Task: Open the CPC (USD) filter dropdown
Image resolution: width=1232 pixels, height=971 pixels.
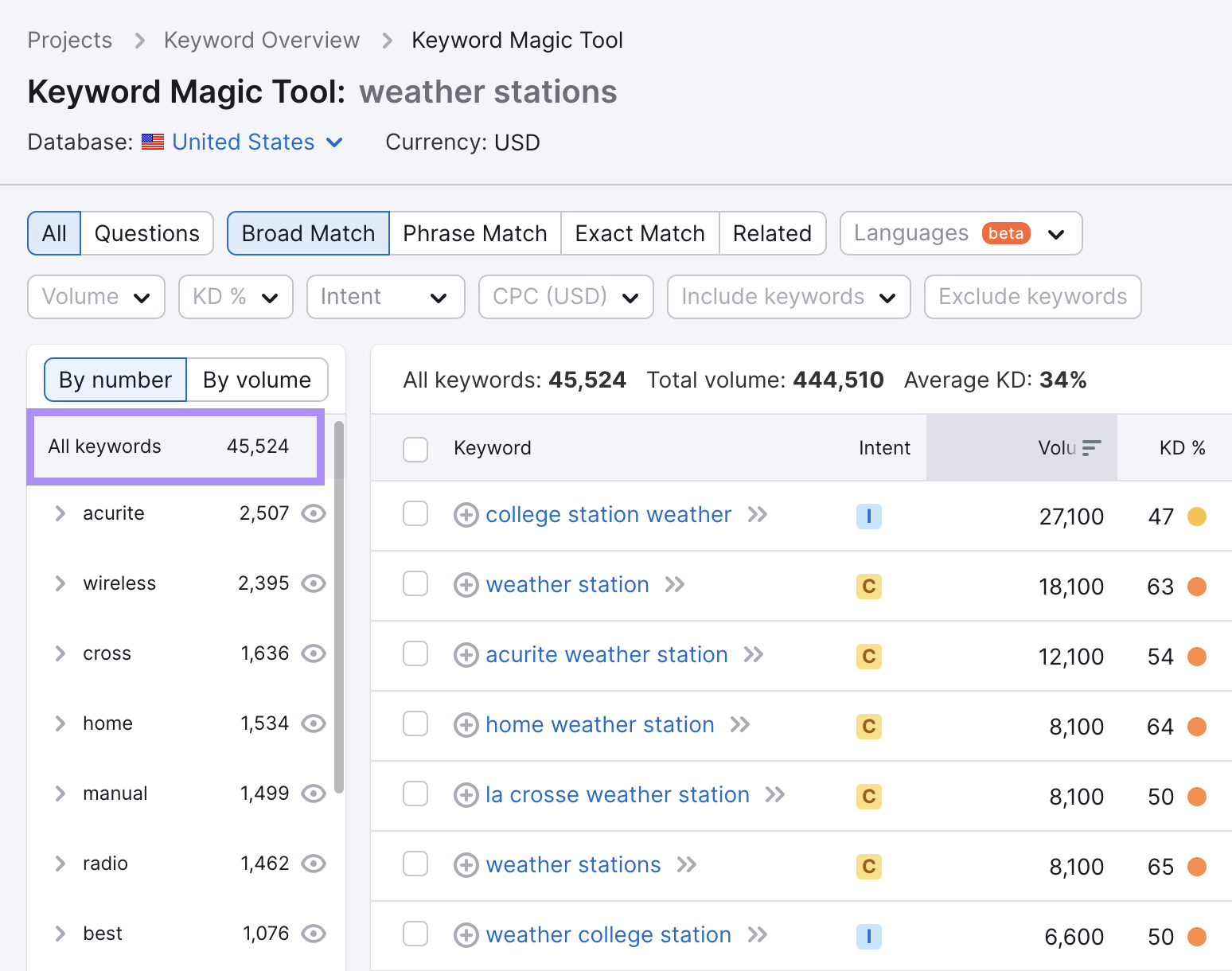Action: coord(566,297)
